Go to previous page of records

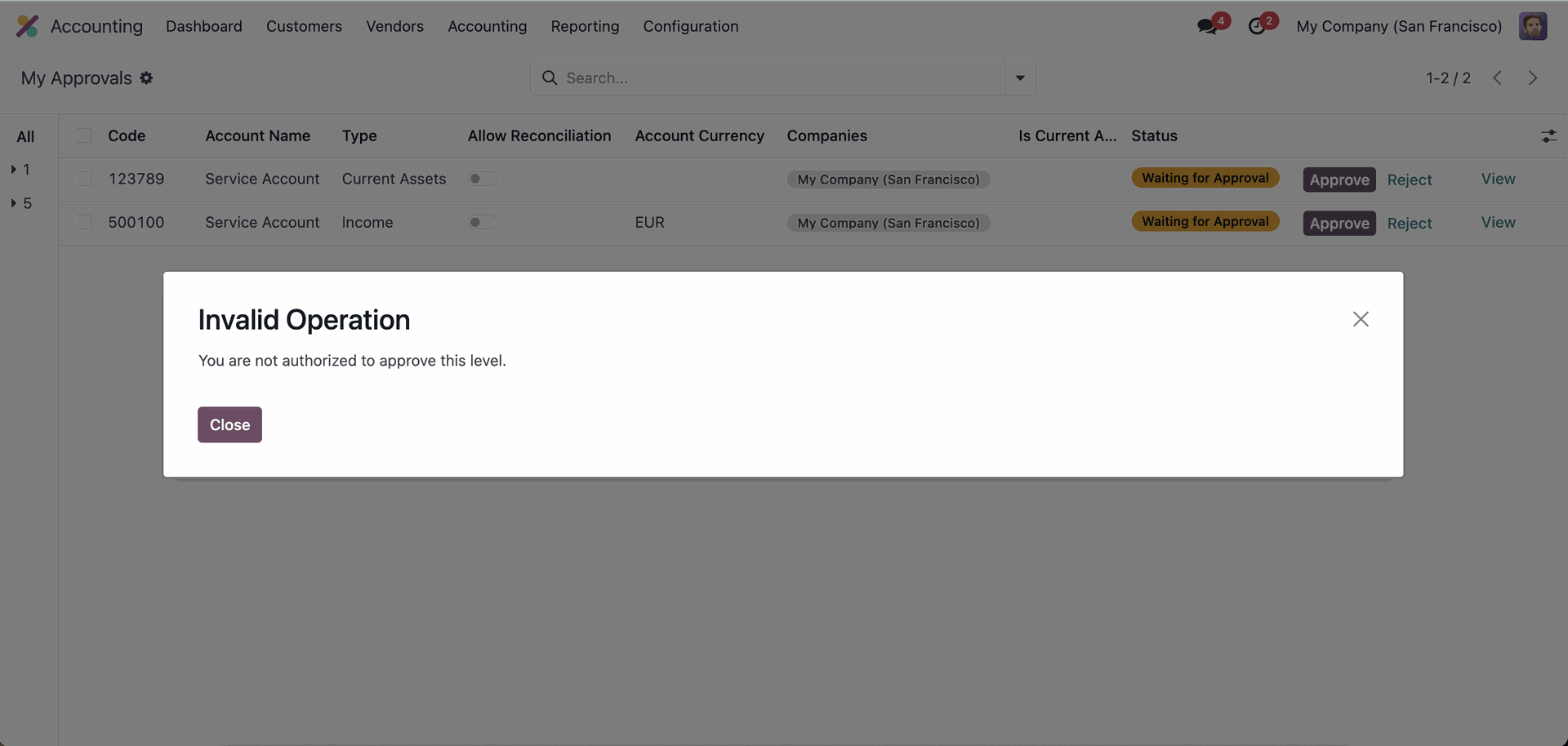click(x=1497, y=78)
